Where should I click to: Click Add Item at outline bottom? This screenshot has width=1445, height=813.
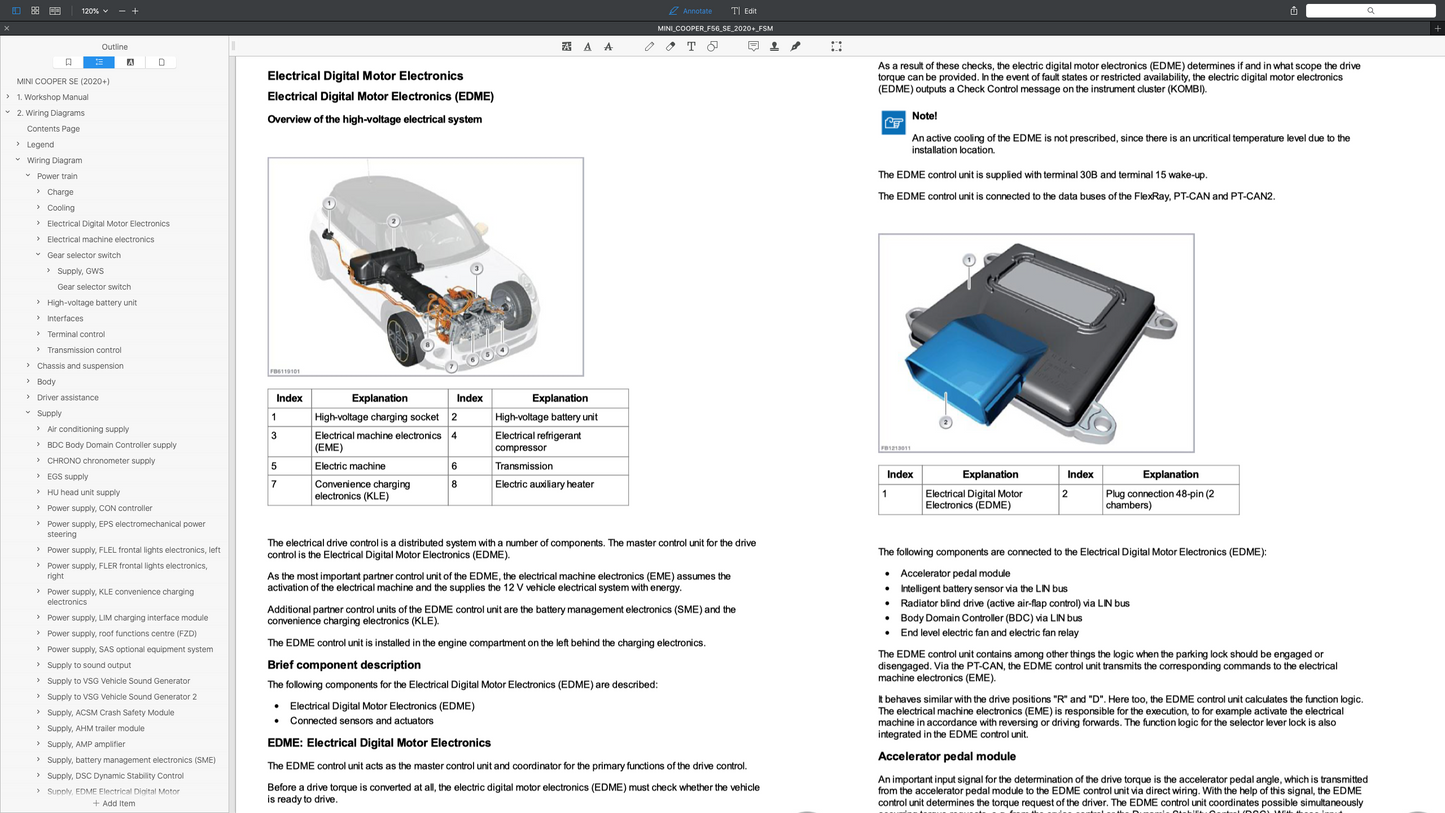[114, 803]
